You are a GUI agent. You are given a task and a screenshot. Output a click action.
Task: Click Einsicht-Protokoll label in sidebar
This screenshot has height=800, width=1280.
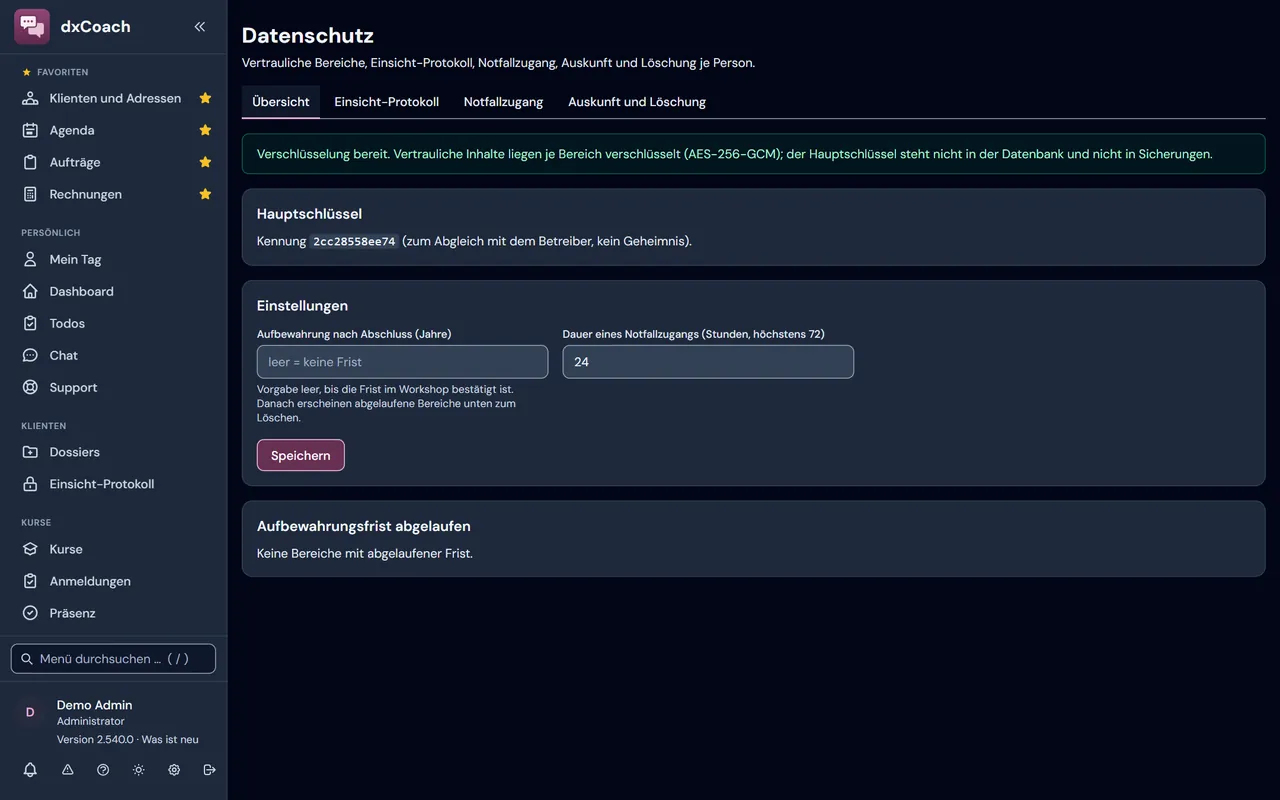click(102, 484)
